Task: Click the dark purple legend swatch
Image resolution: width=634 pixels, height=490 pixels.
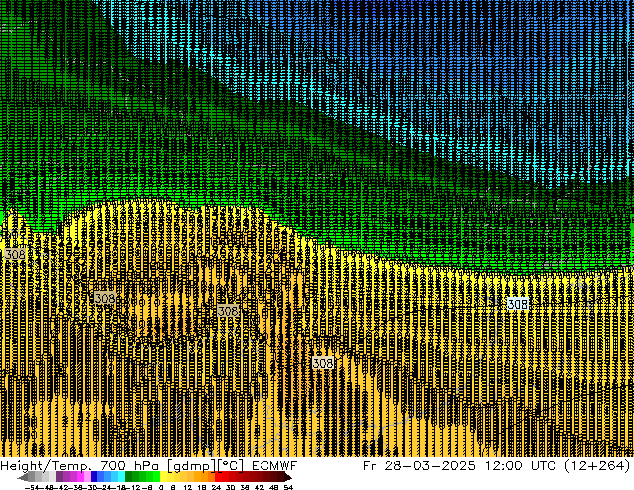Action: tap(59, 477)
